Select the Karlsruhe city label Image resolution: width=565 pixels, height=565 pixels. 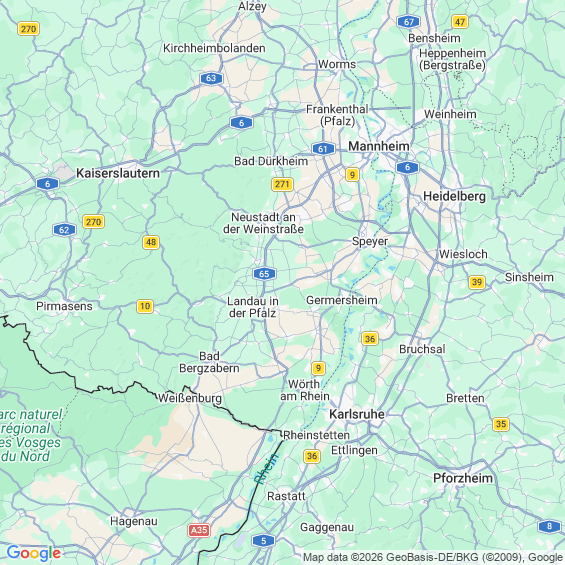[357, 414]
